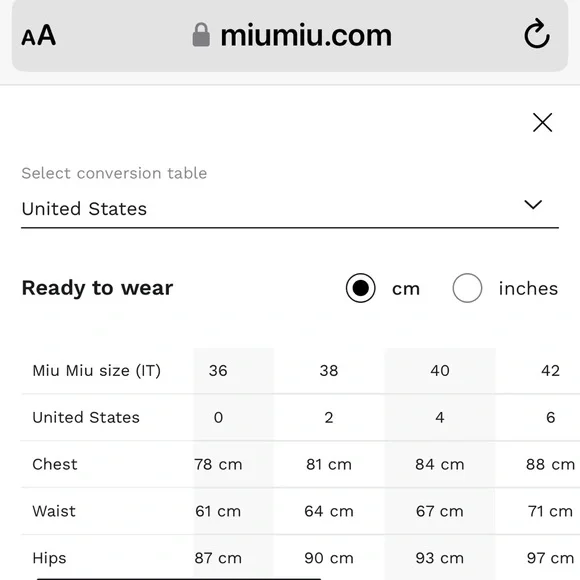Click the Miu Miu size (IT) row label
This screenshot has height=580, width=580.
97,371
